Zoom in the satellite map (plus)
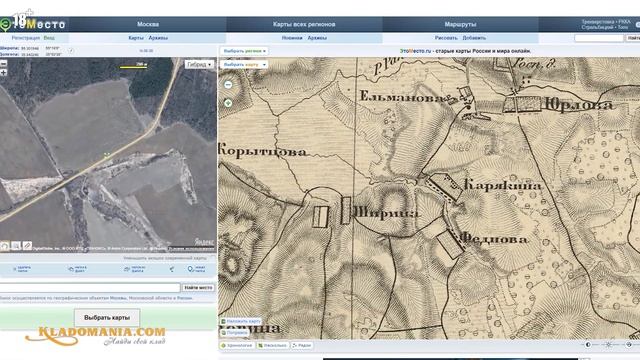Image resolution: width=640 pixels, height=360 pixels. pyautogui.click(x=4, y=73)
